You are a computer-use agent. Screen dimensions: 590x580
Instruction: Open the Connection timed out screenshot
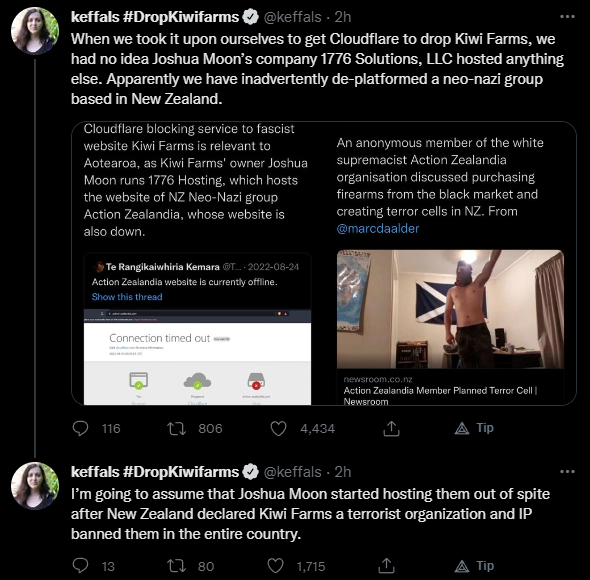pyautogui.click(x=198, y=357)
